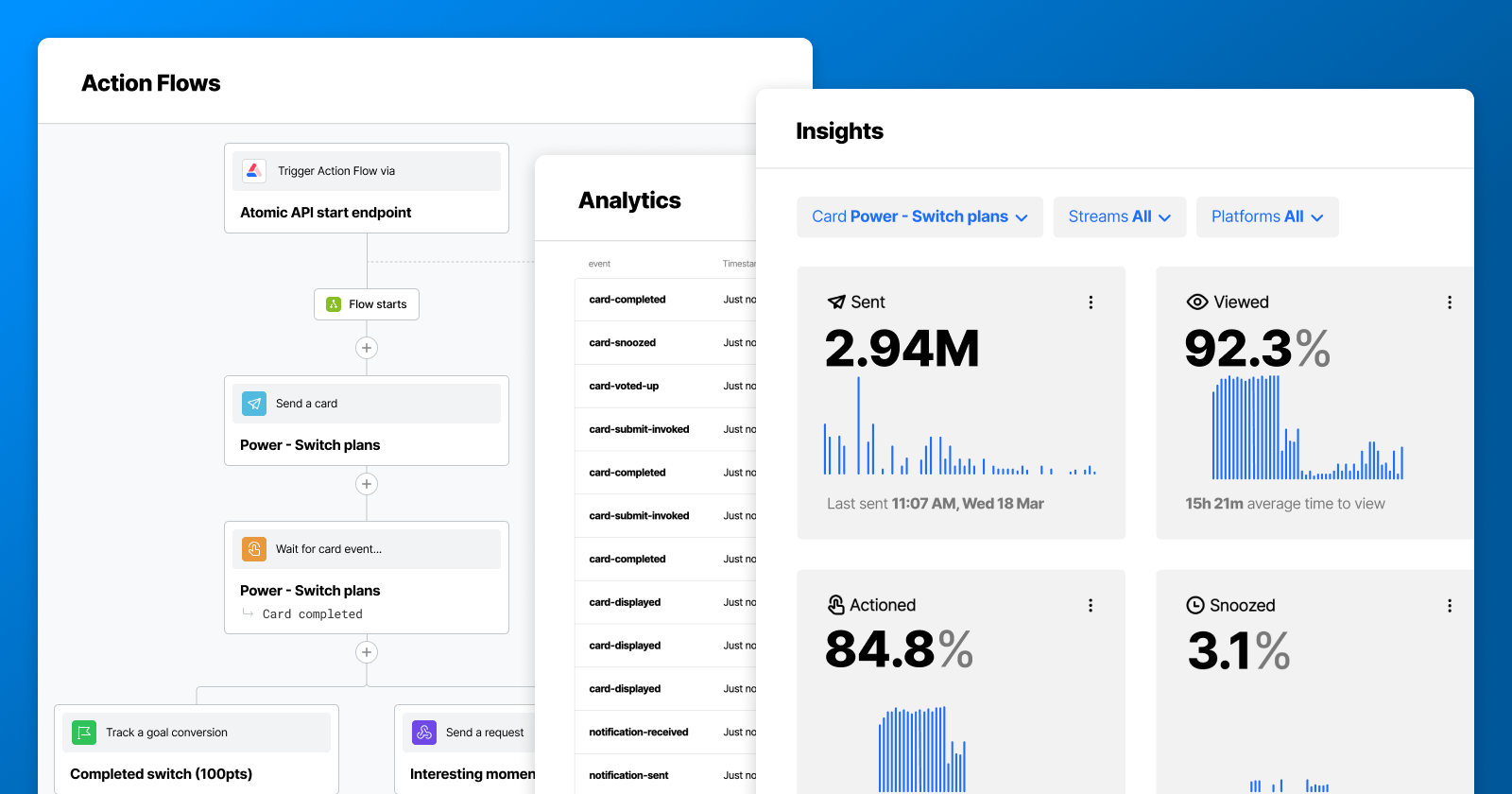
Task: Click the orange Wait for card event icon
Action: (x=254, y=549)
